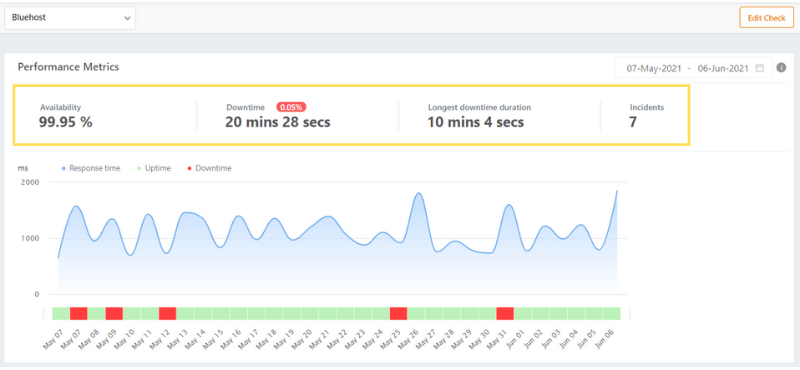
Task: Click the Edit Check button
Action: point(766,18)
